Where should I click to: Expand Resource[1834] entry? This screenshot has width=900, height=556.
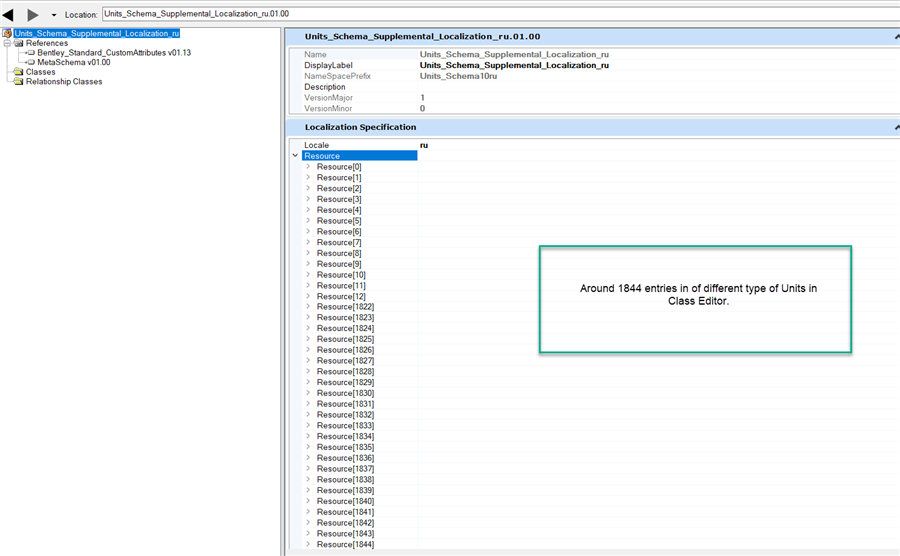308,436
